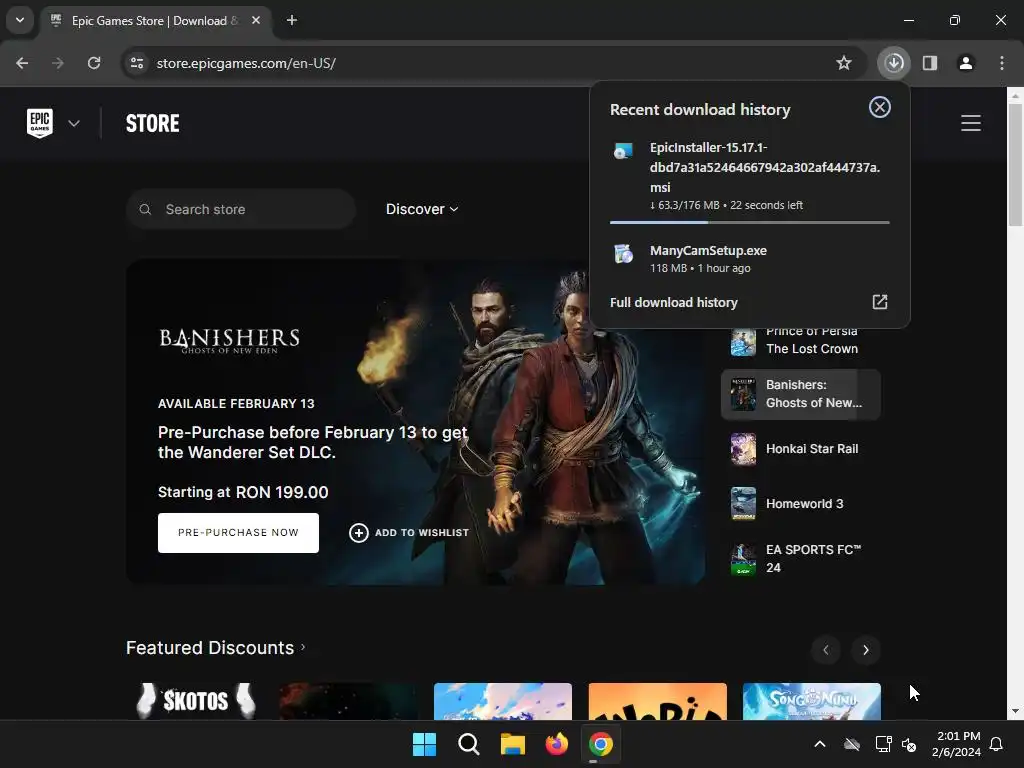1024x768 pixels.
Task: Open Windows taskbar search
Action: click(468, 744)
